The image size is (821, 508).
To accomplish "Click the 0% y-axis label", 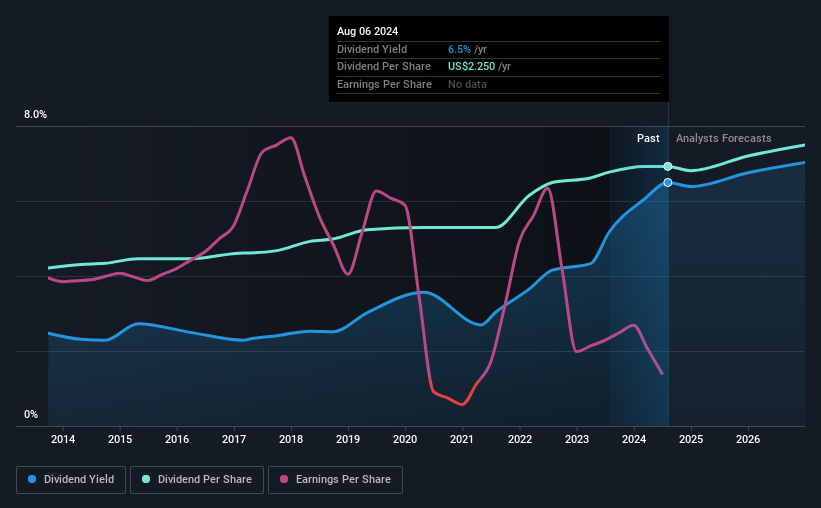I will pyautogui.click(x=31, y=414).
